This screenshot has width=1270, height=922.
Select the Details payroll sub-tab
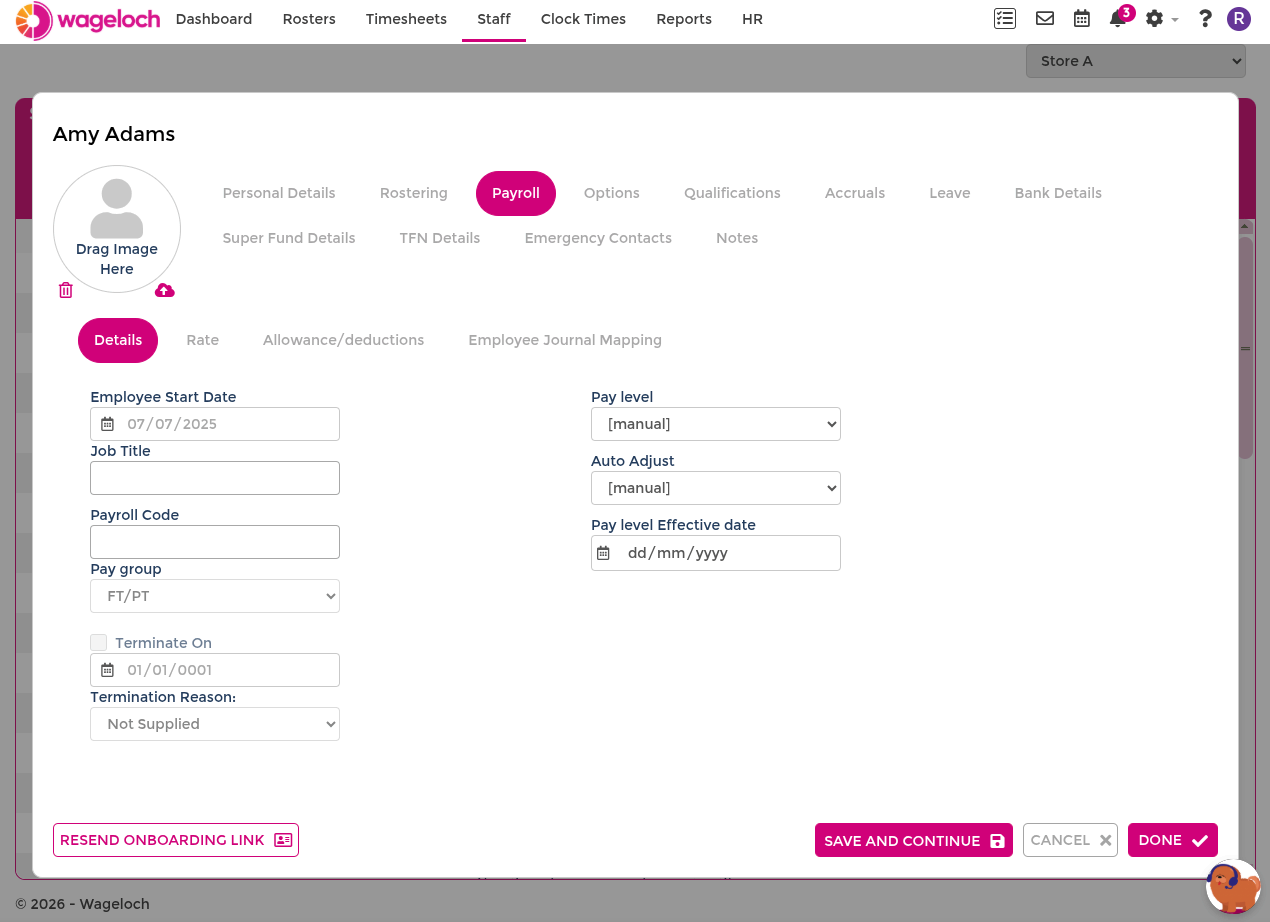(118, 340)
